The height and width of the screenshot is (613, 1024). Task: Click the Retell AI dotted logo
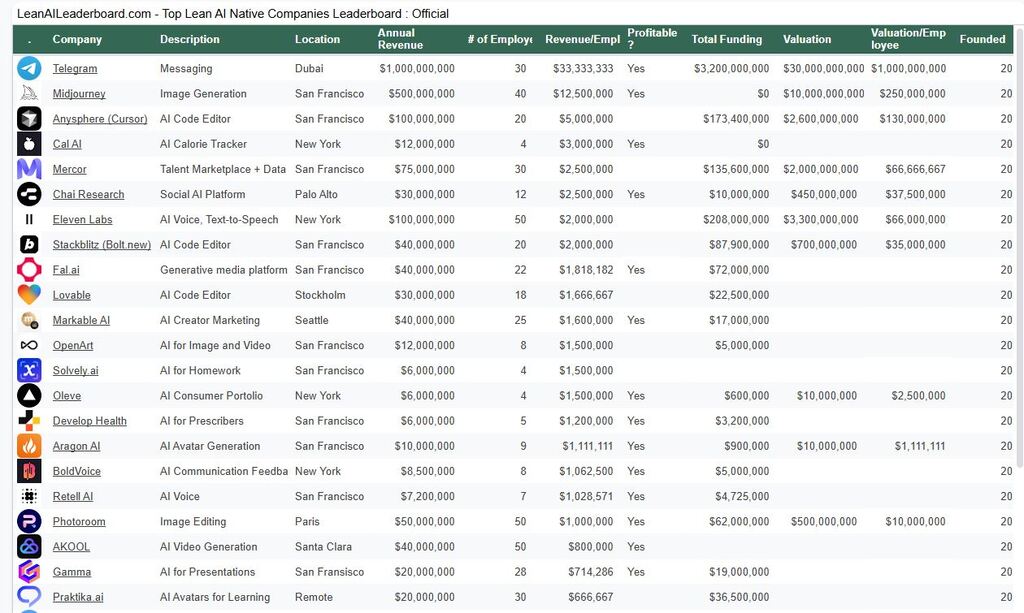click(x=29, y=496)
